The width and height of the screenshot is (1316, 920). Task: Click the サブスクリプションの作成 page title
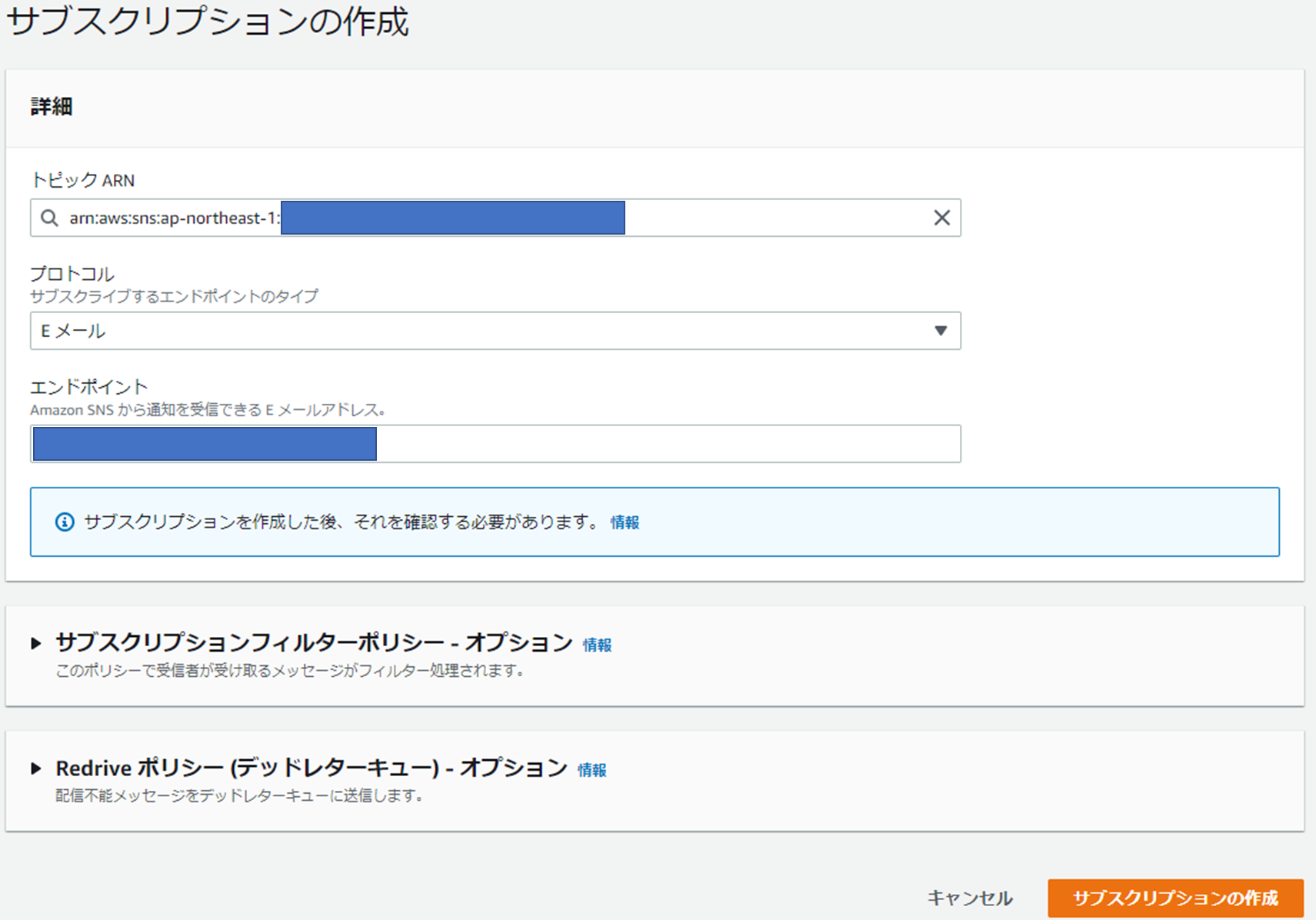[x=208, y=22]
